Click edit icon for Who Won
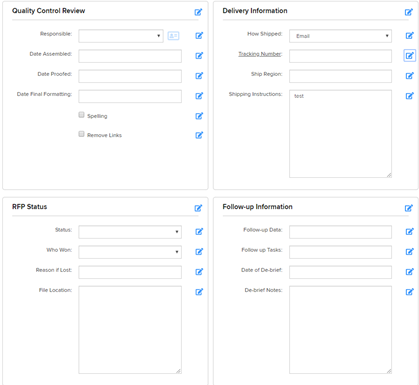The image size is (419, 385). 199,252
